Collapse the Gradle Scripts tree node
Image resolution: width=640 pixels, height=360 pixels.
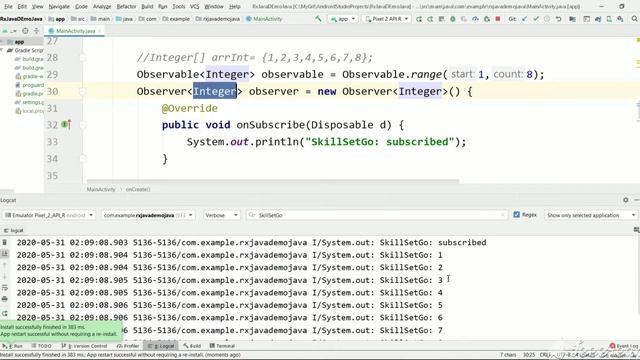tap(2, 50)
